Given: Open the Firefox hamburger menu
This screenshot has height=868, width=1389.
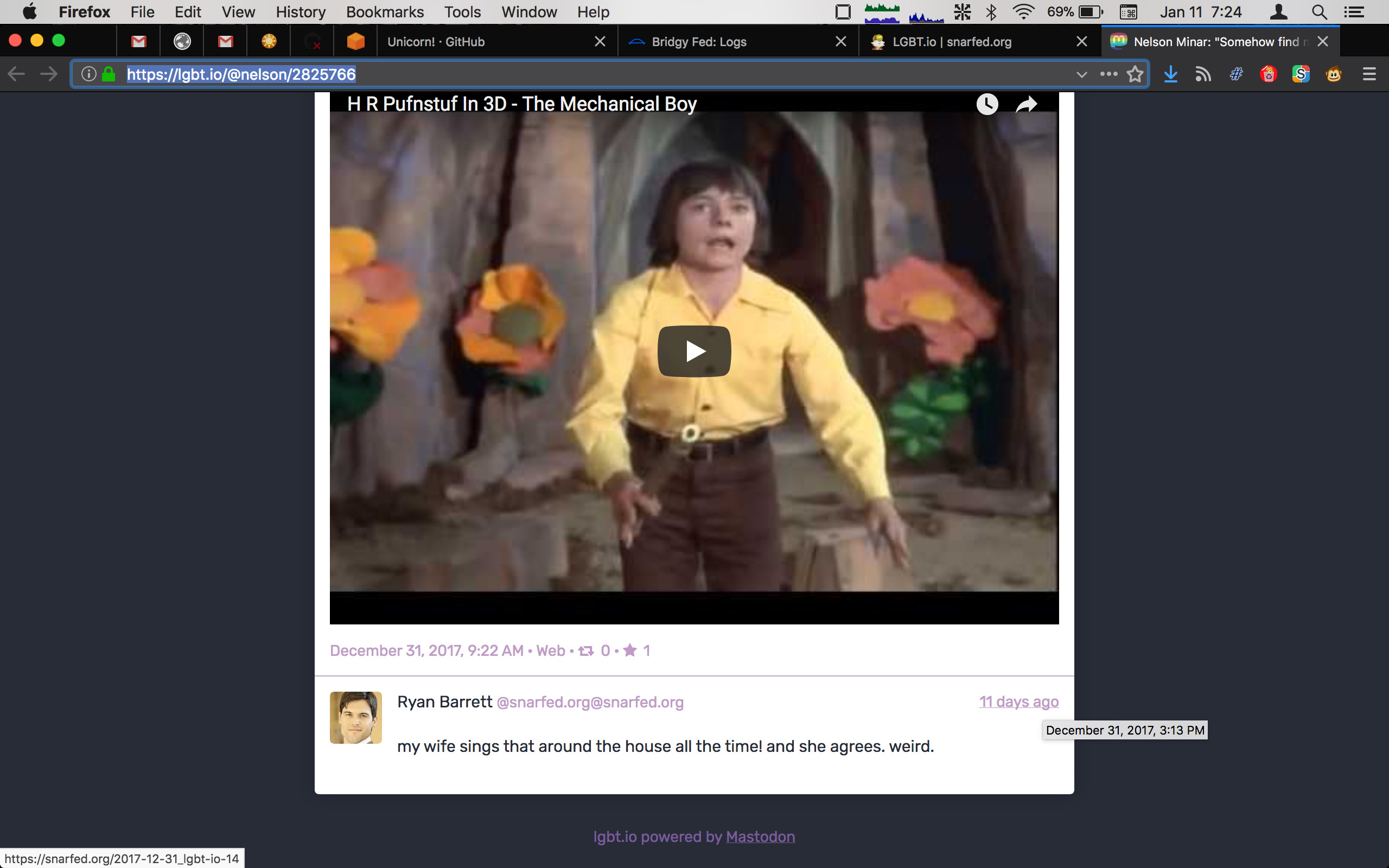Looking at the screenshot, I should 1369,74.
